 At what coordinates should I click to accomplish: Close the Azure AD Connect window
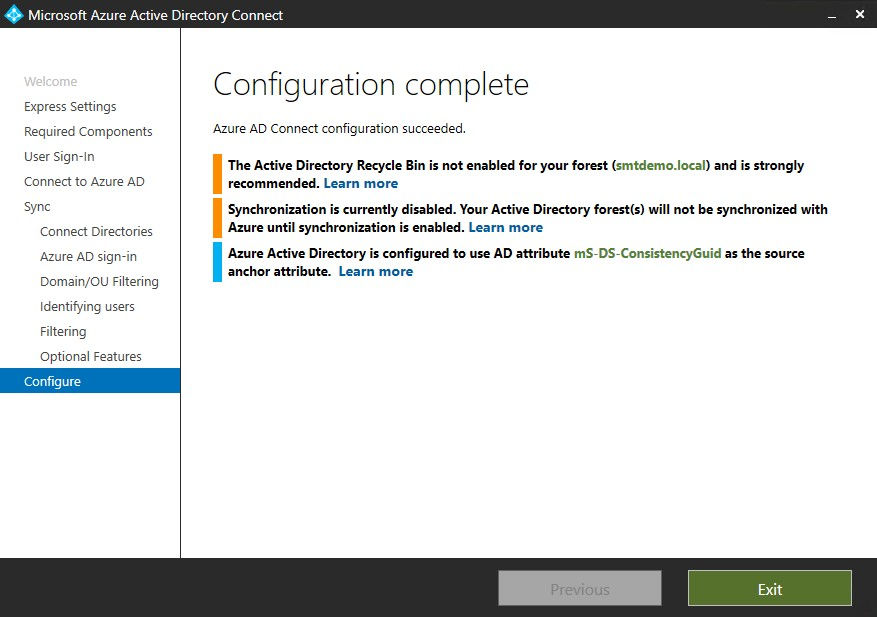[860, 15]
